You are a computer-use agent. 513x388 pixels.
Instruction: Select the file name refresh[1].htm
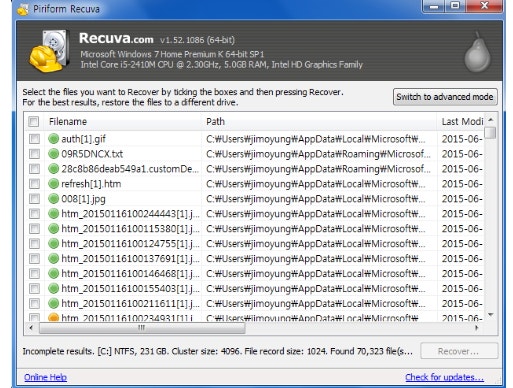pos(91,184)
